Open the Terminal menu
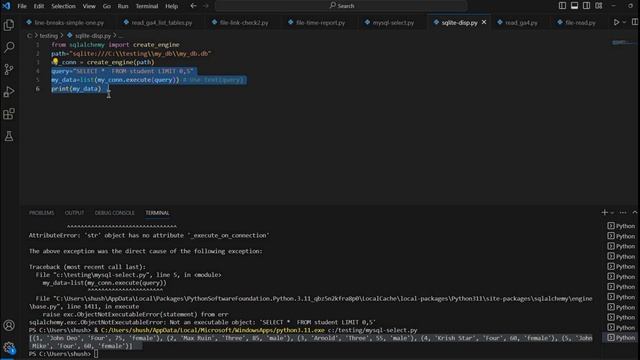Screen dimensions: 640x360 (x=147, y=6)
